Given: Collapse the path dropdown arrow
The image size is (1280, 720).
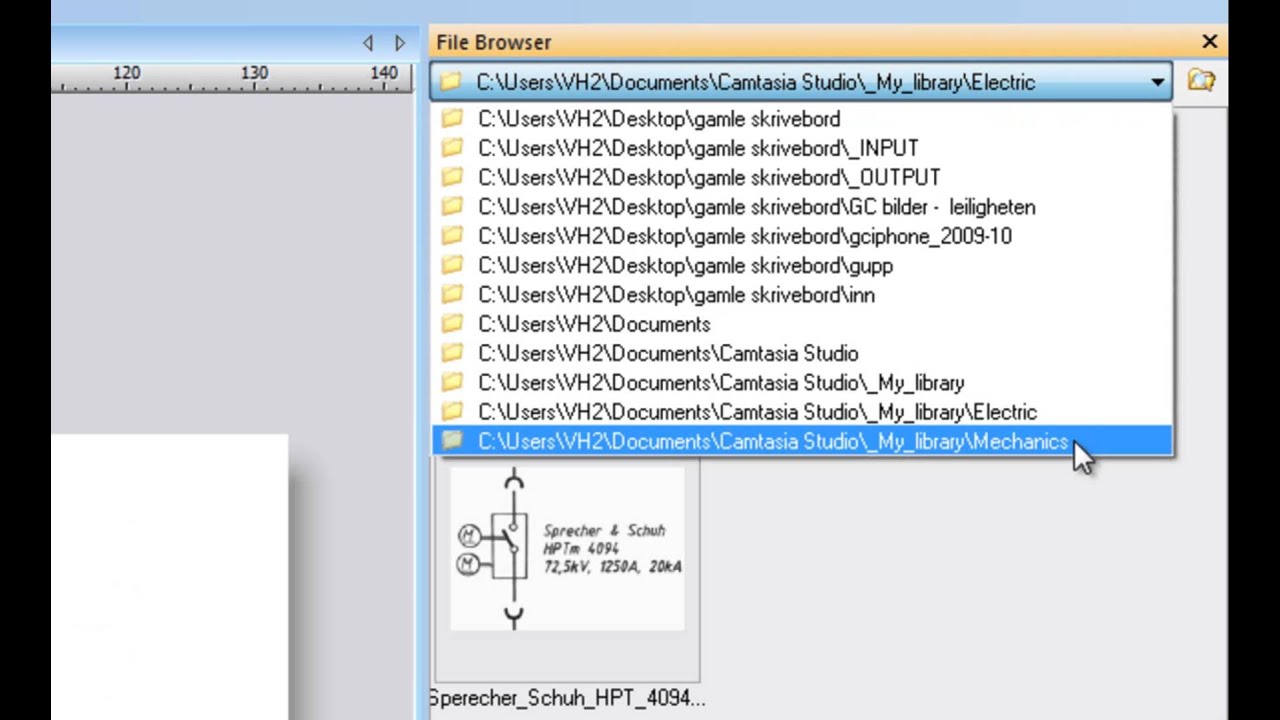Looking at the screenshot, I should pos(1157,82).
